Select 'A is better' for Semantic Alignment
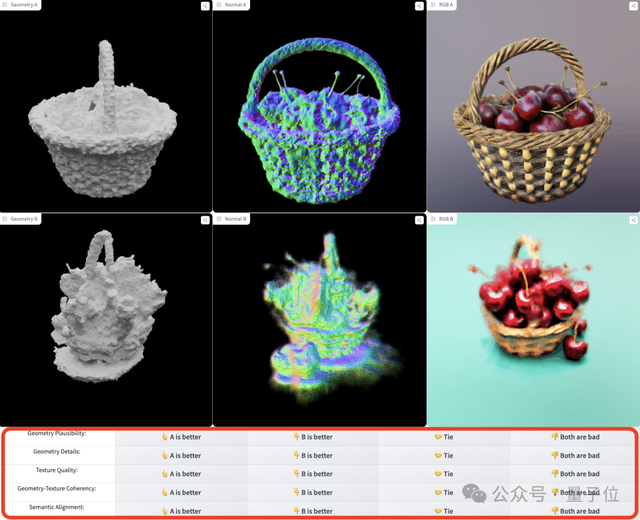The width and height of the screenshot is (640, 520). tap(180, 510)
